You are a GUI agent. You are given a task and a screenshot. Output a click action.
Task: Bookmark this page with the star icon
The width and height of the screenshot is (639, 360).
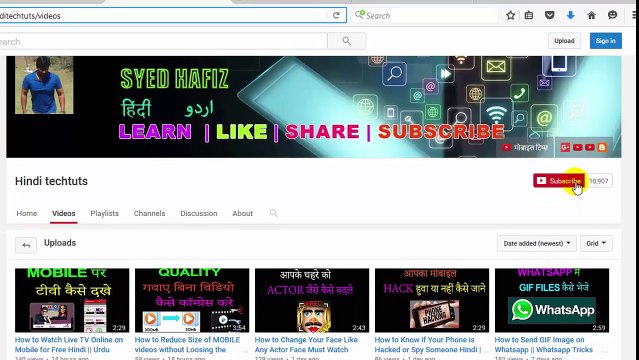[x=510, y=15]
